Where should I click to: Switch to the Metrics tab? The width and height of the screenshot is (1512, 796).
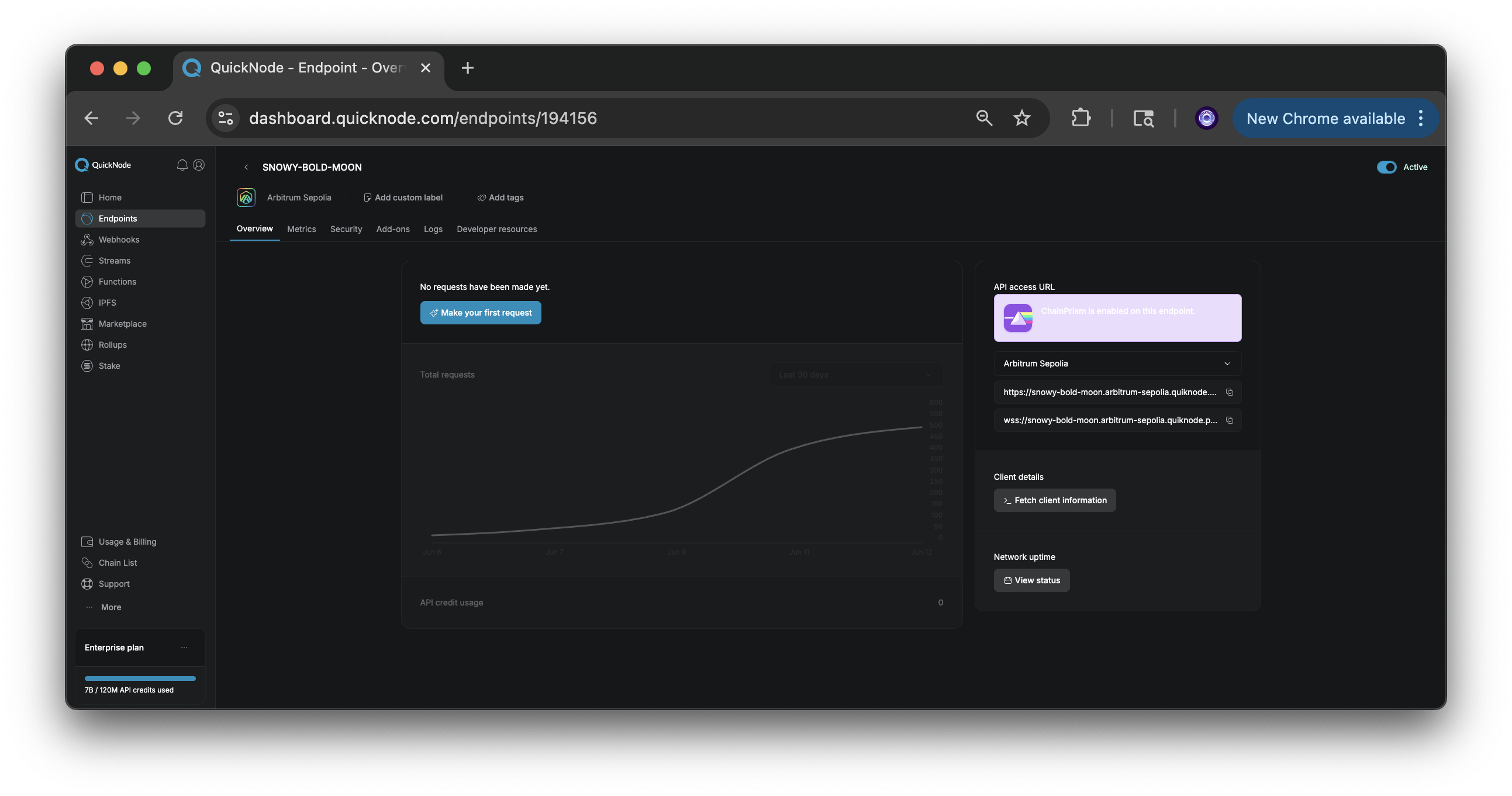(301, 229)
